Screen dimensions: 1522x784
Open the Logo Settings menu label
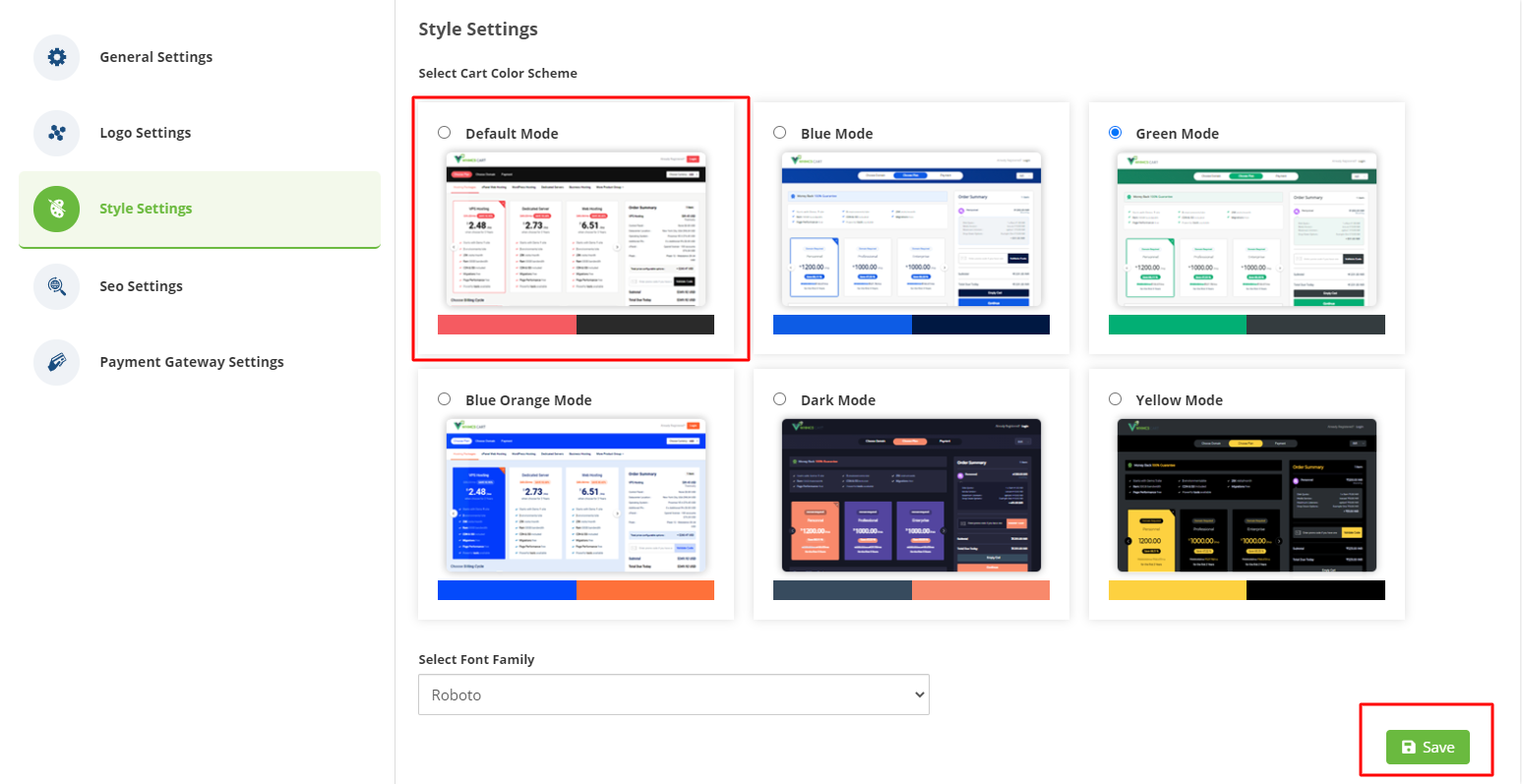coord(145,133)
